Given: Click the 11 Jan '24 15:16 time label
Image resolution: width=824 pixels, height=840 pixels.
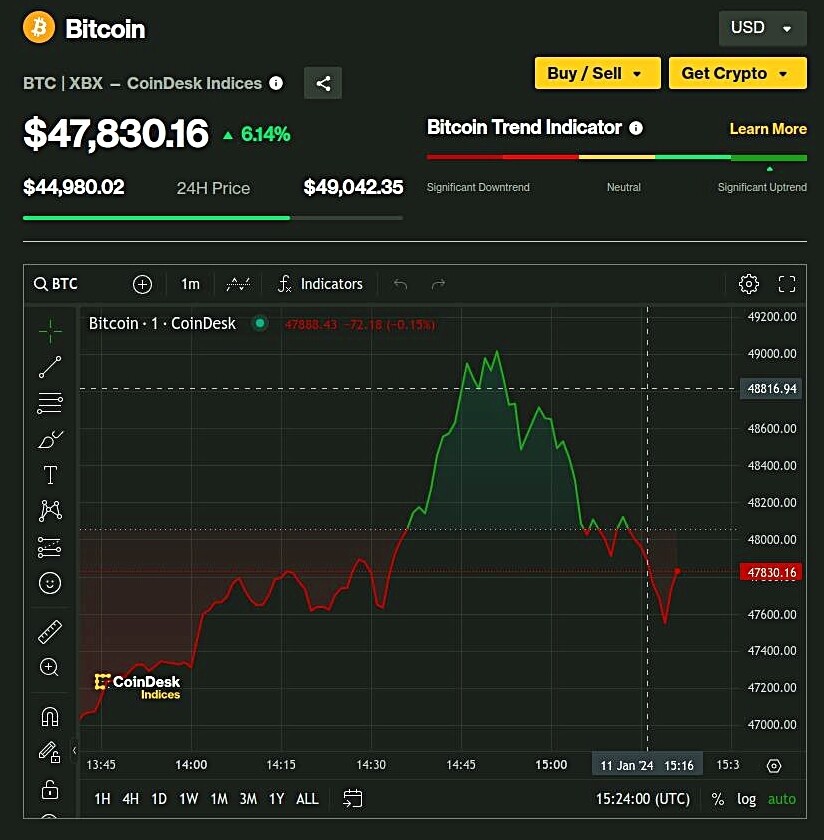Looking at the screenshot, I should coord(647,765).
